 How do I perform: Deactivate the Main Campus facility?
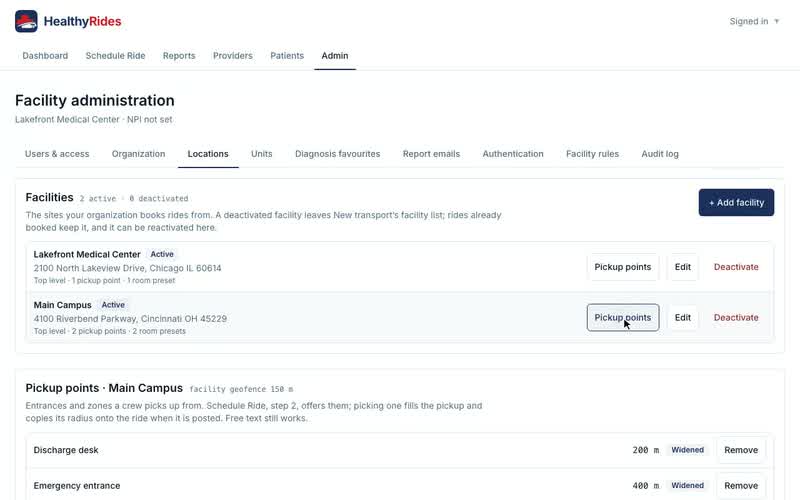pos(736,317)
